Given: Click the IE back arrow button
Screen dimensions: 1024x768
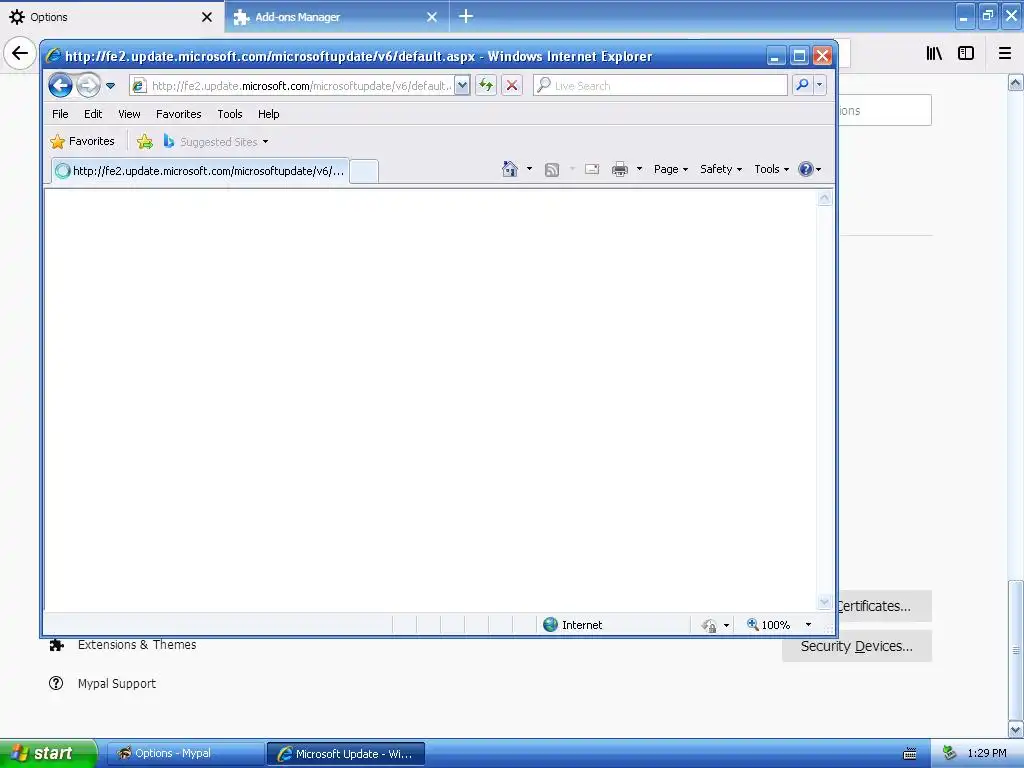Looking at the screenshot, I should pos(60,86).
